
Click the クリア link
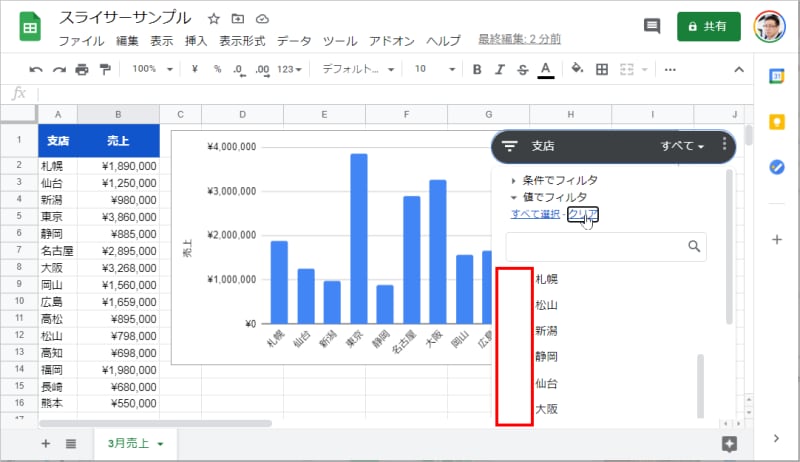tap(583, 214)
